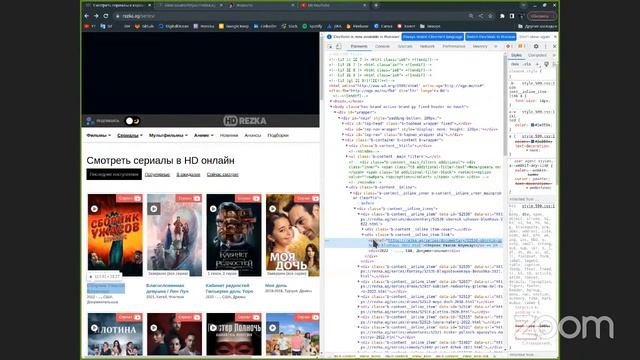Select the Последние поступления filter
This screenshot has width=640, height=360.
click(114, 174)
